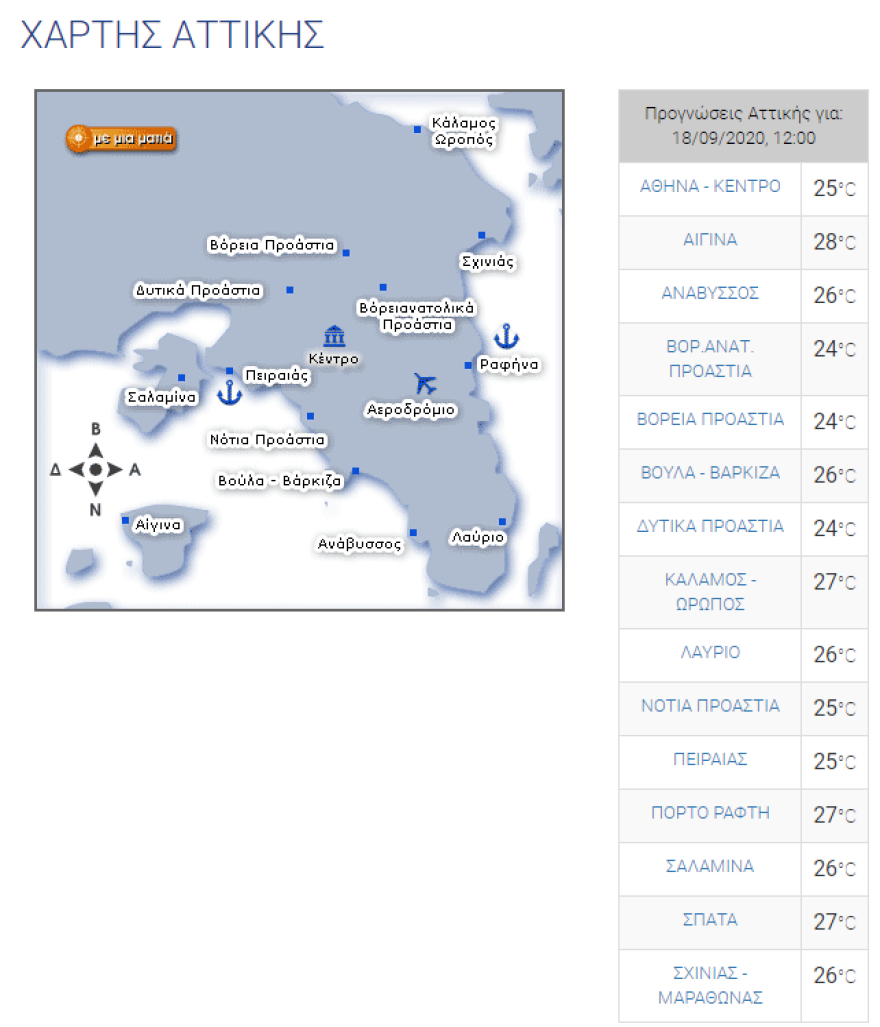Image resolution: width=880 pixels, height=1027 pixels.
Task: Open the ΑΘΗΝΑ - ΚΕΝΤΡΟ forecast link
Action: [710, 187]
